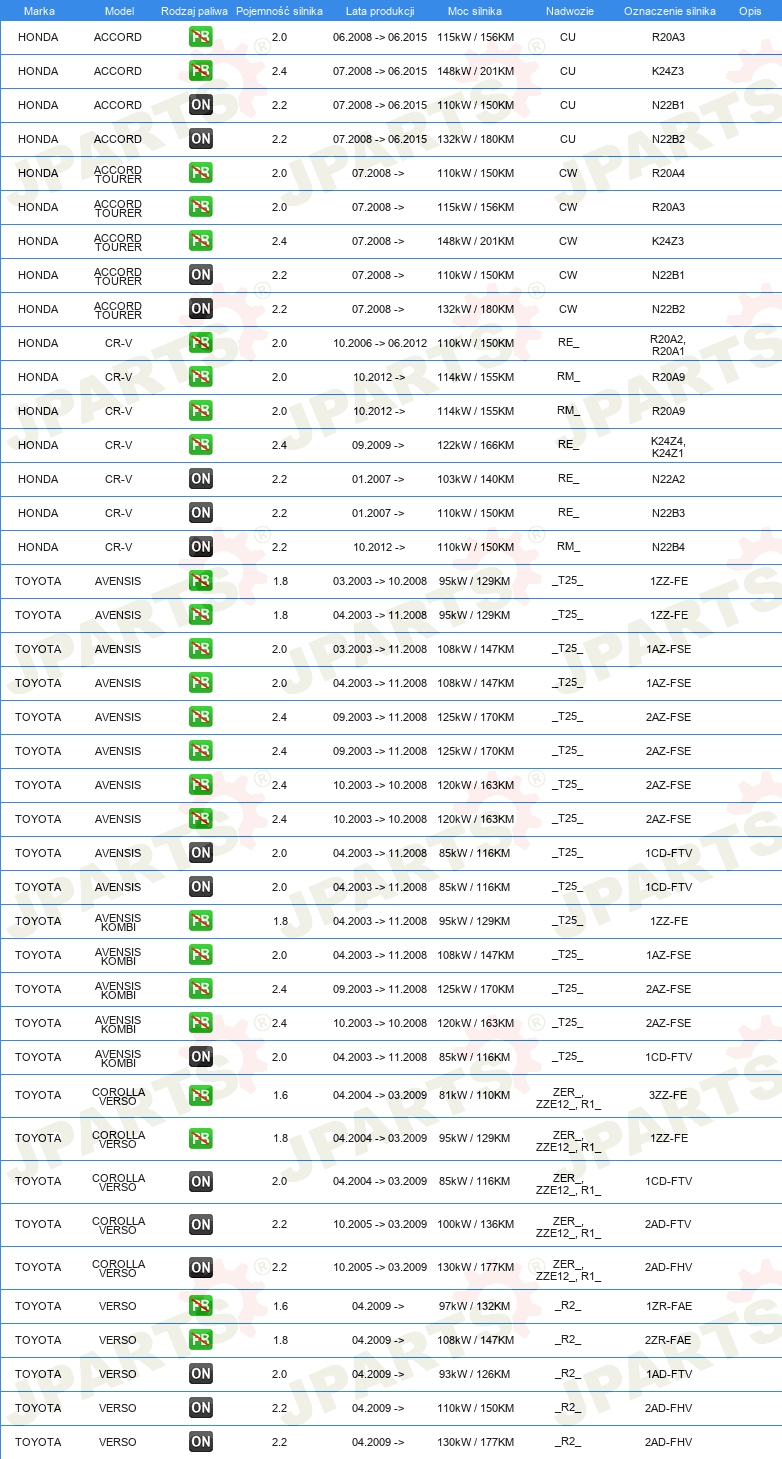Click petrol icon in Corolla Verso 3ZZ-FE row
Image resolution: width=782 pixels, height=1459 pixels.
pyautogui.click(x=201, y=1095)
